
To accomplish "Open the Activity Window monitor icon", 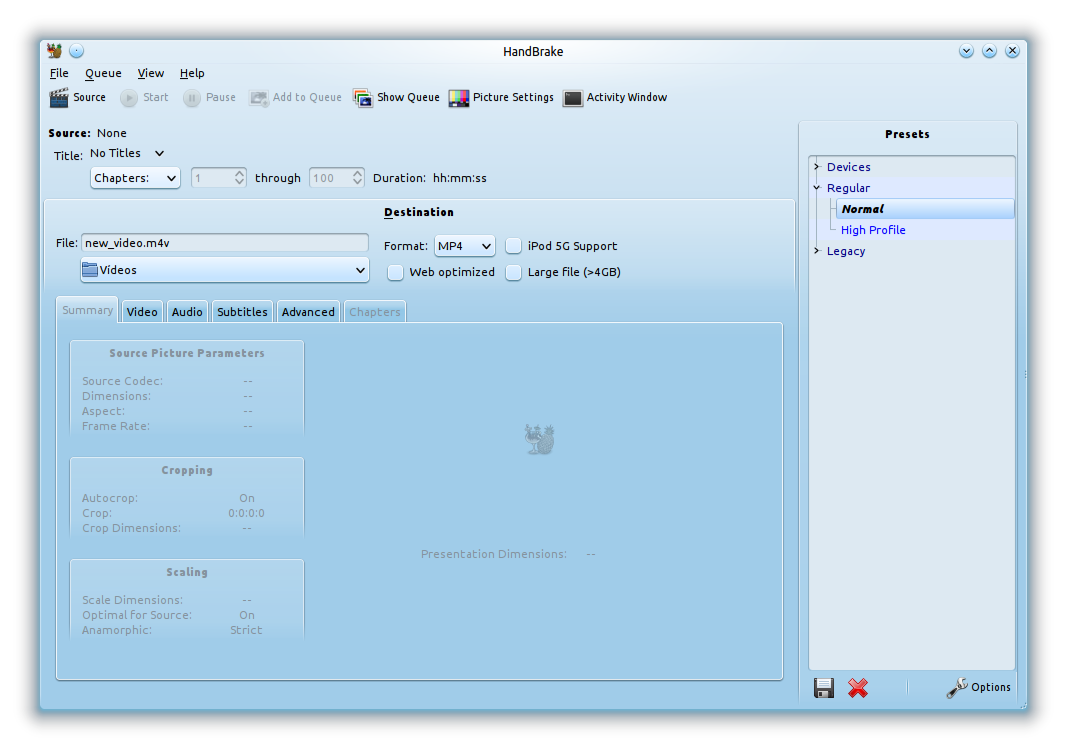I will [x=573, y=98].
